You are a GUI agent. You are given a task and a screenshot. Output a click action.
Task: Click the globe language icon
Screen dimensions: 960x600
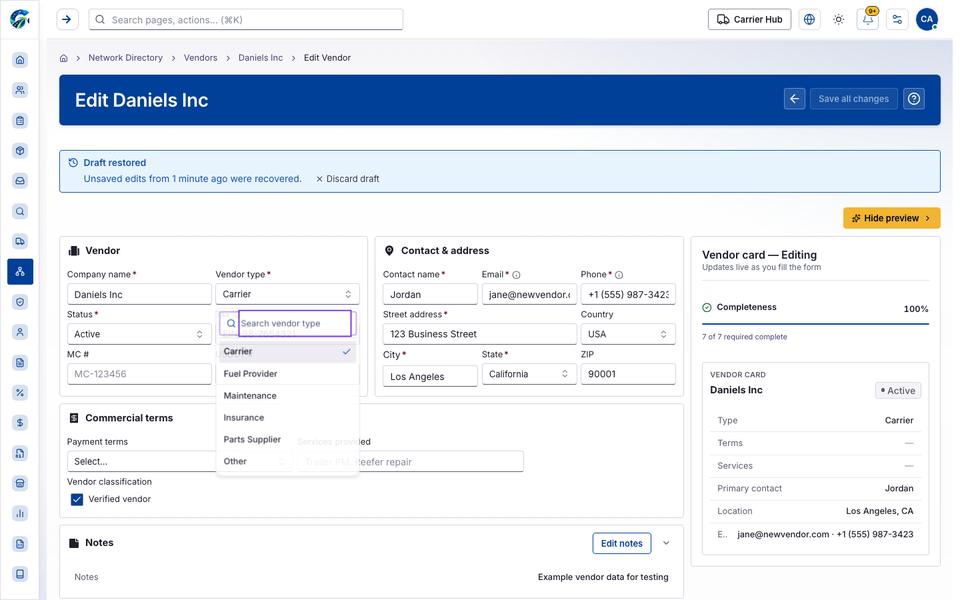pyautogui.click(x=809, y=20)
